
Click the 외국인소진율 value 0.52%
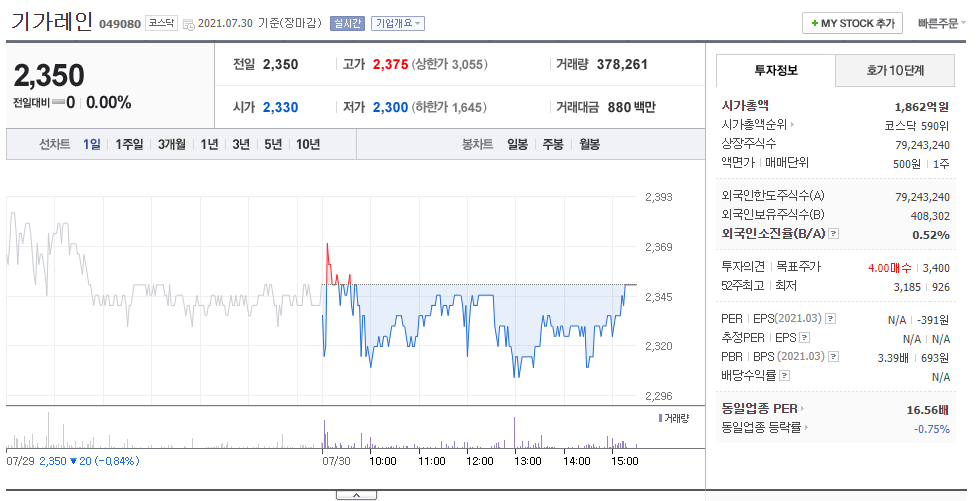931,236
